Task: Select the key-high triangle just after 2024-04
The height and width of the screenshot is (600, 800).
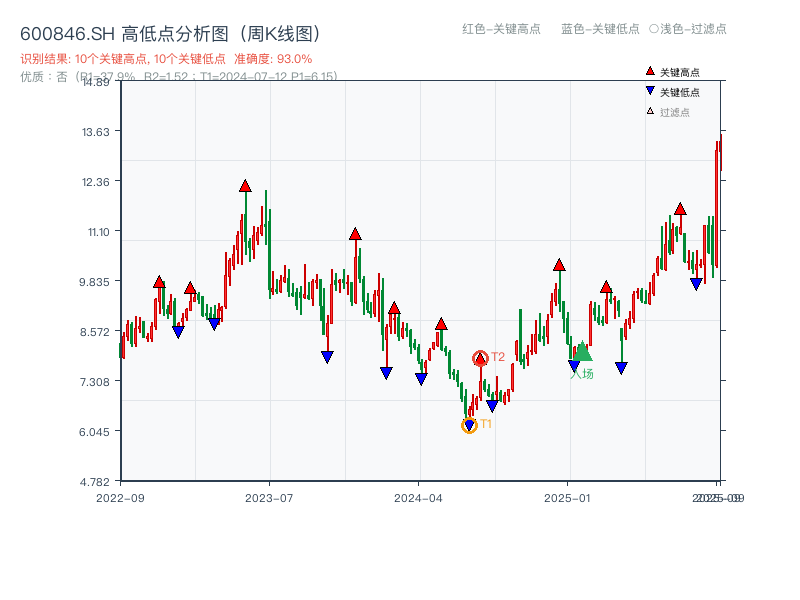Action: [x=441, y=323]
